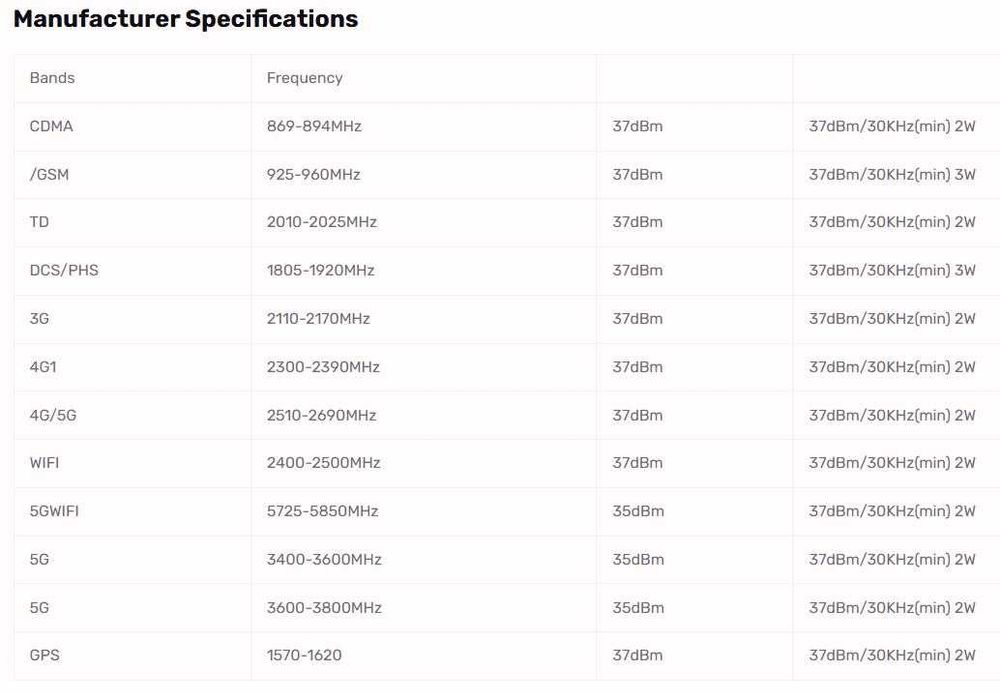The height and width of the screenshot is (694, 1000).
Task: Click the 2010-2025MHz frequency cell
Action: point(321,222)
